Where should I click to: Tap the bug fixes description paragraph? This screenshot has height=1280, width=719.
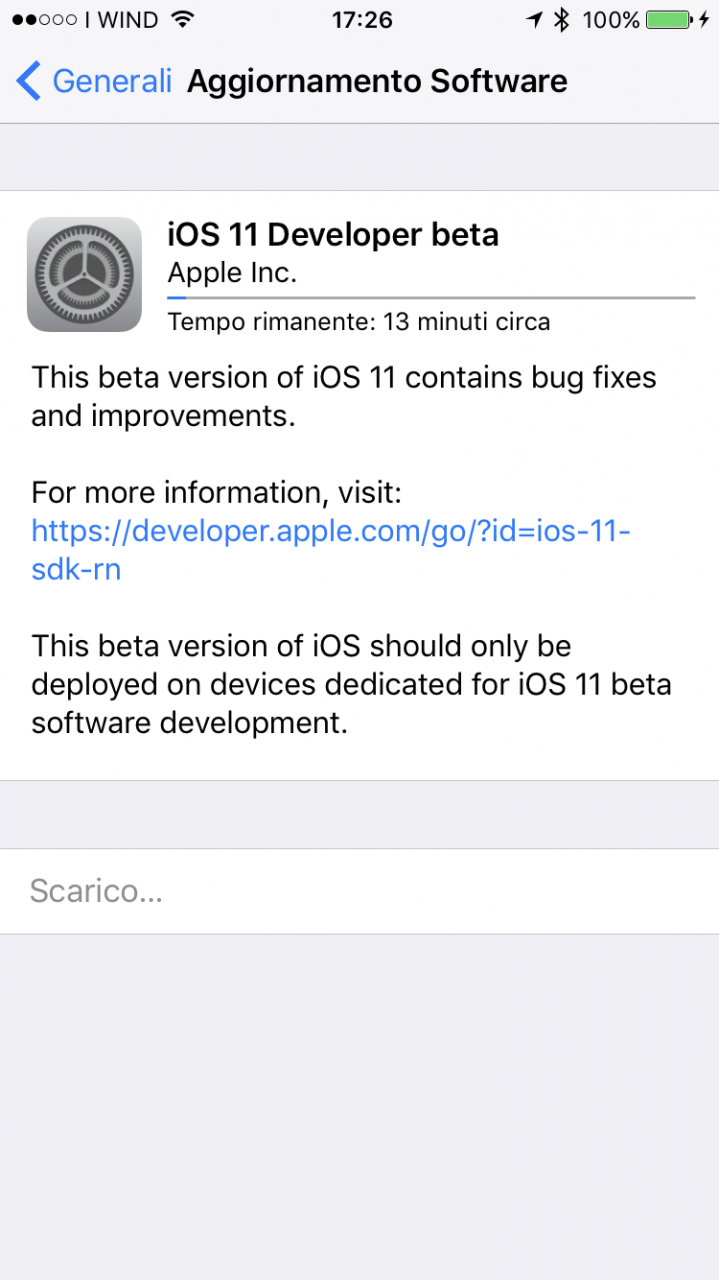point(344,396)
